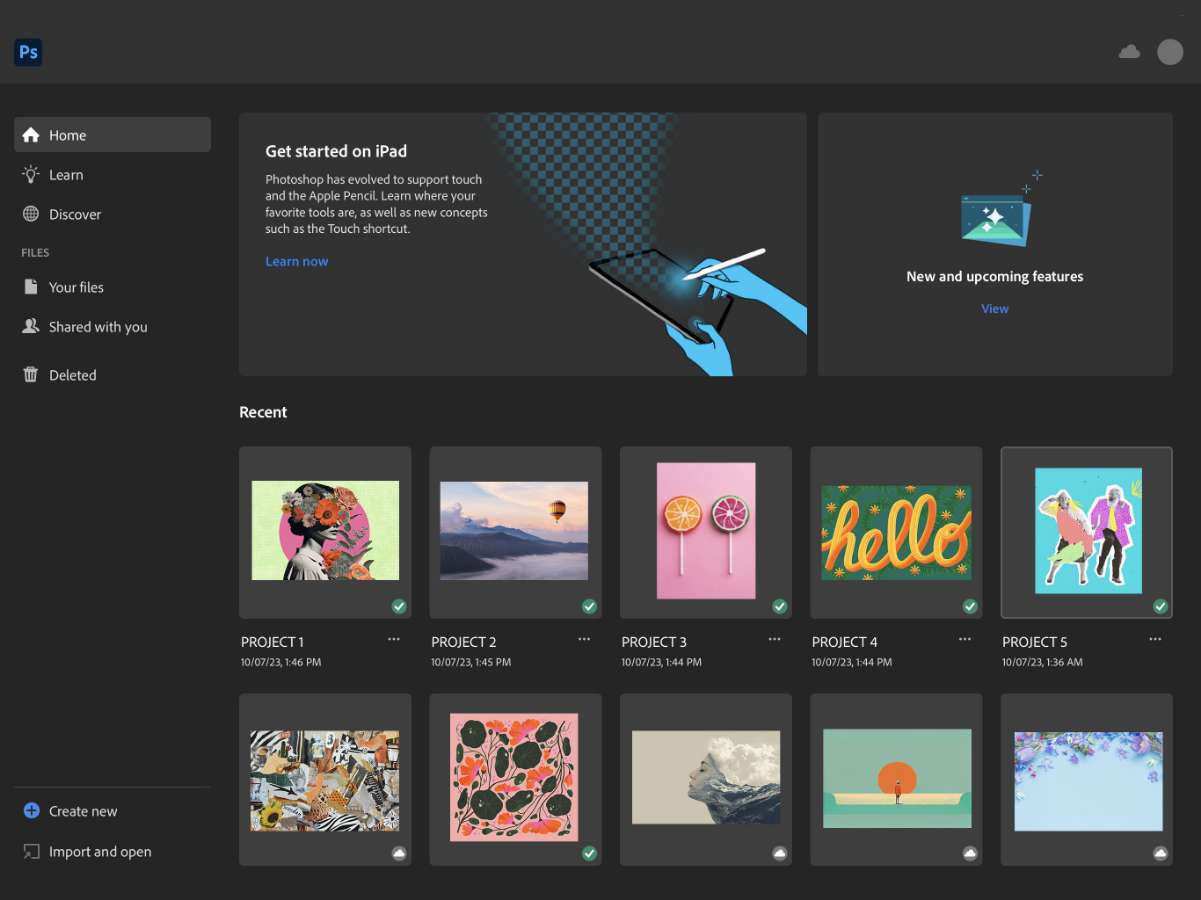Open the options menu for Project 3
The width and height of the screenshot is (1201, 900).
click(774, 638)
